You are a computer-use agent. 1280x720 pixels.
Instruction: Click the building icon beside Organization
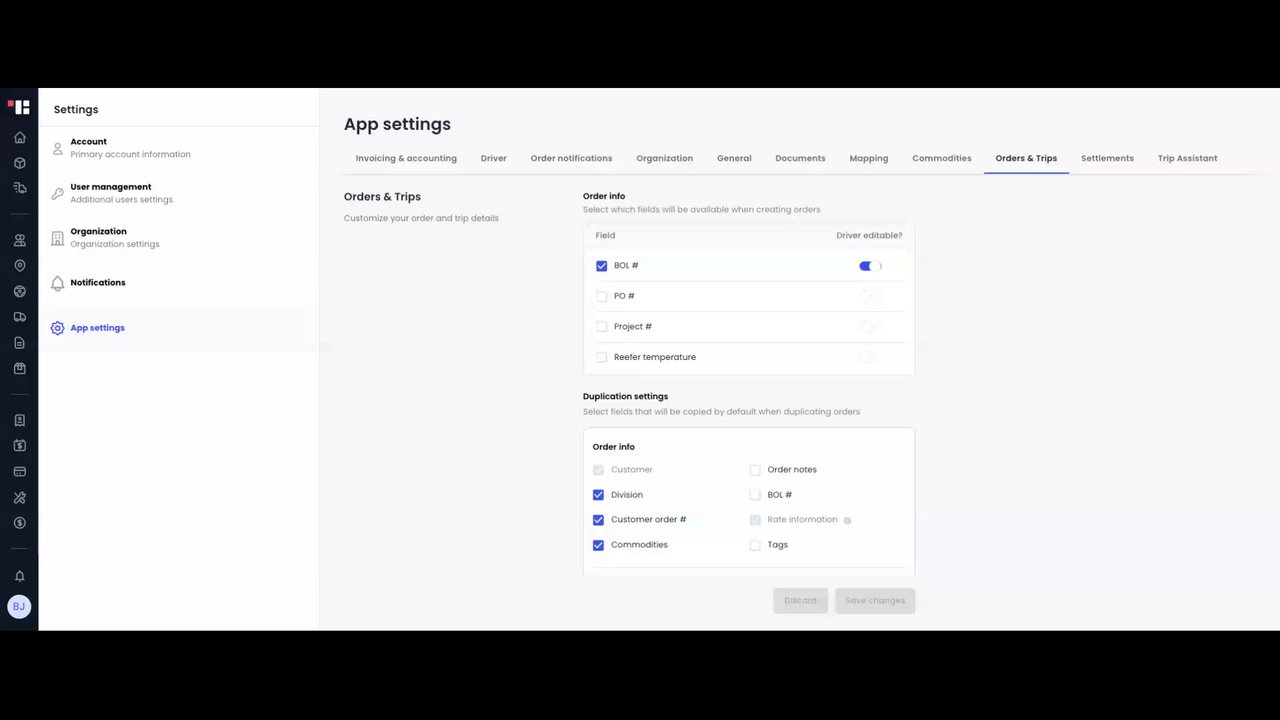(57, 238)
